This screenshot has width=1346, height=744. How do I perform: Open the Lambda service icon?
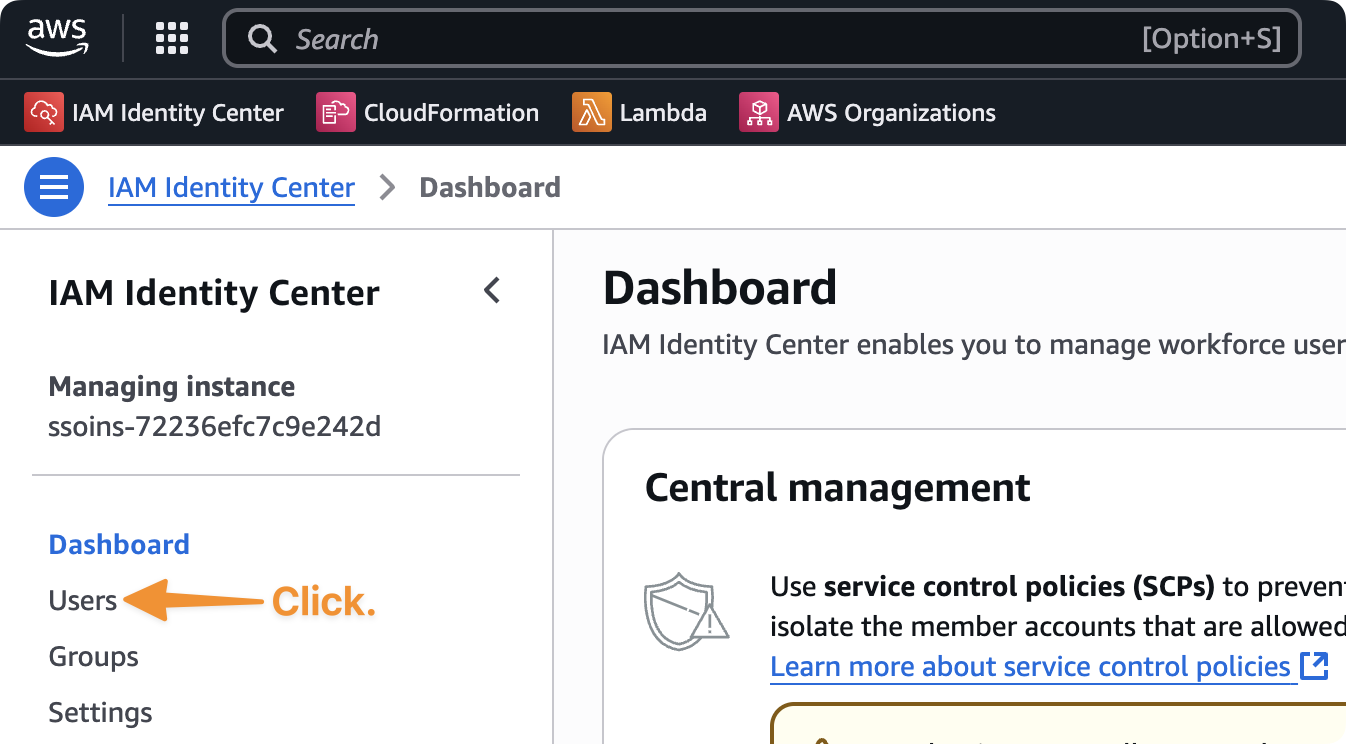tap(591, 112)
